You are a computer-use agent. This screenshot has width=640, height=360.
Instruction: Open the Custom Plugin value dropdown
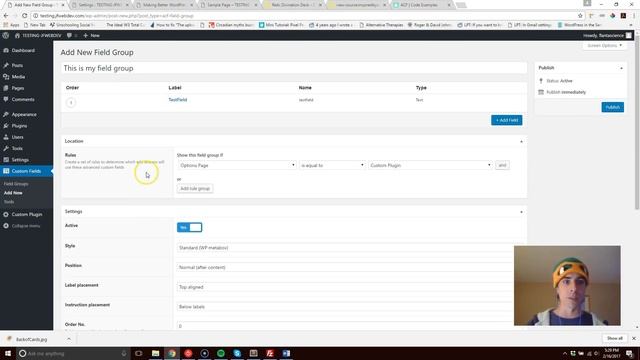(430, 165)
